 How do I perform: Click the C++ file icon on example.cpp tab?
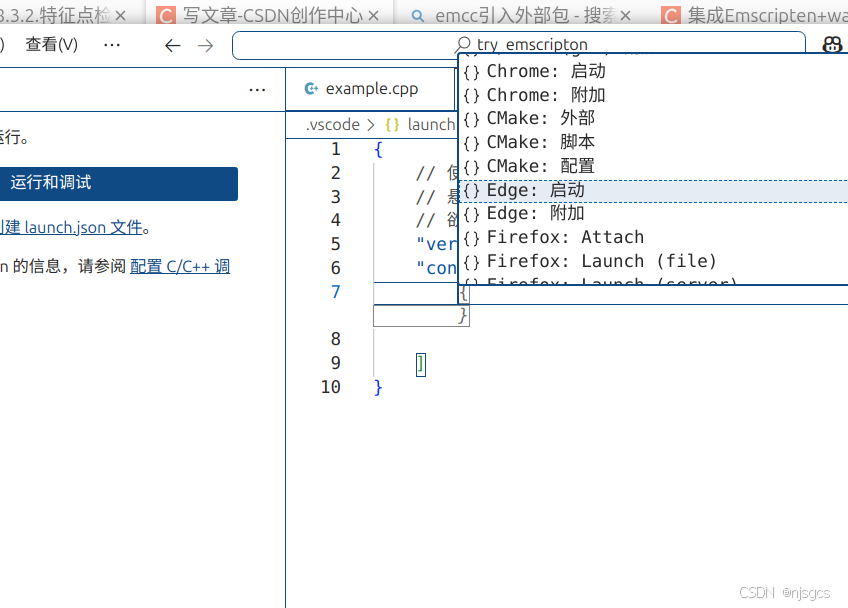pos(312,88)
